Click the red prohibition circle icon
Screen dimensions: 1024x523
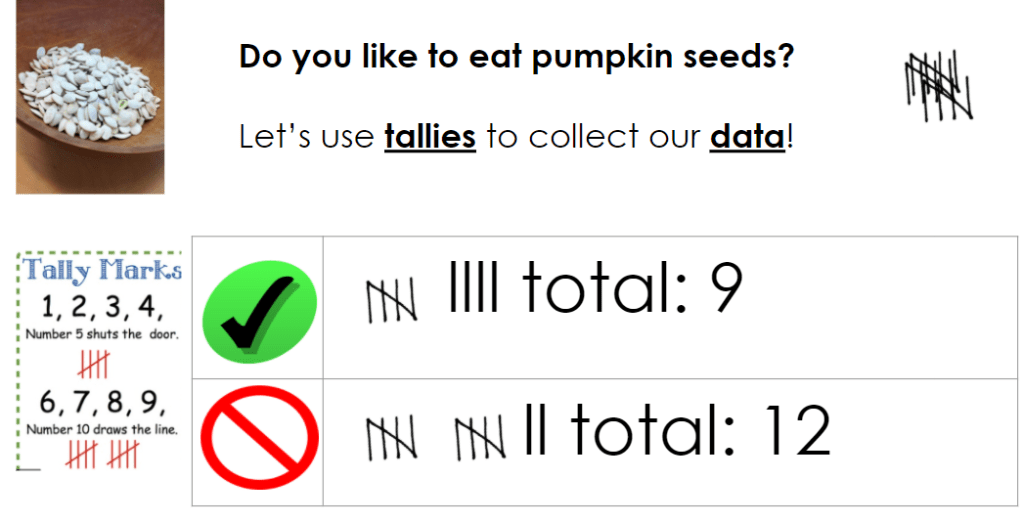click(259, 438)
